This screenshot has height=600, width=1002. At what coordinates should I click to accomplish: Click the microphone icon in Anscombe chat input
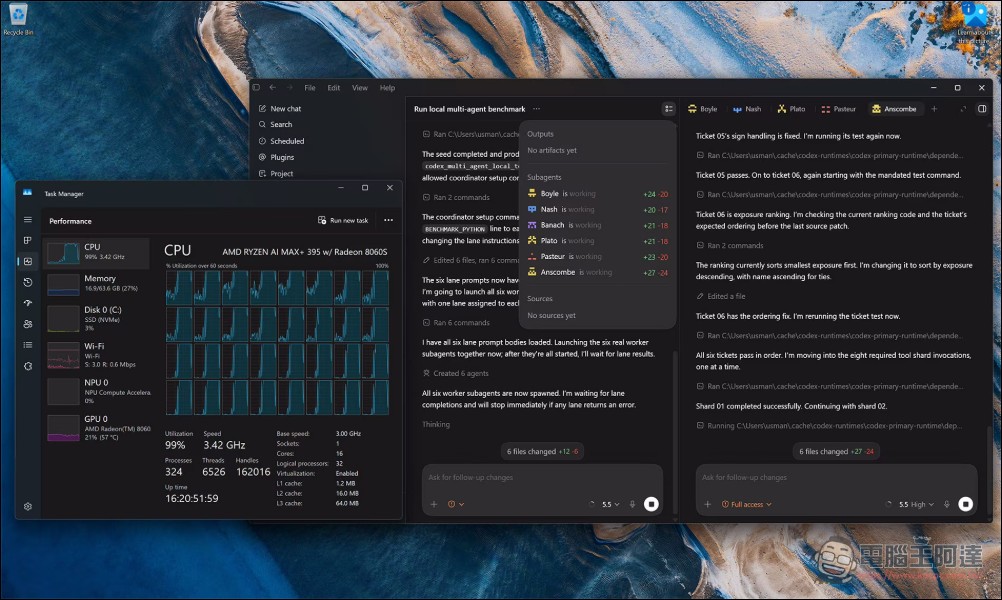(x=947, y=504)
